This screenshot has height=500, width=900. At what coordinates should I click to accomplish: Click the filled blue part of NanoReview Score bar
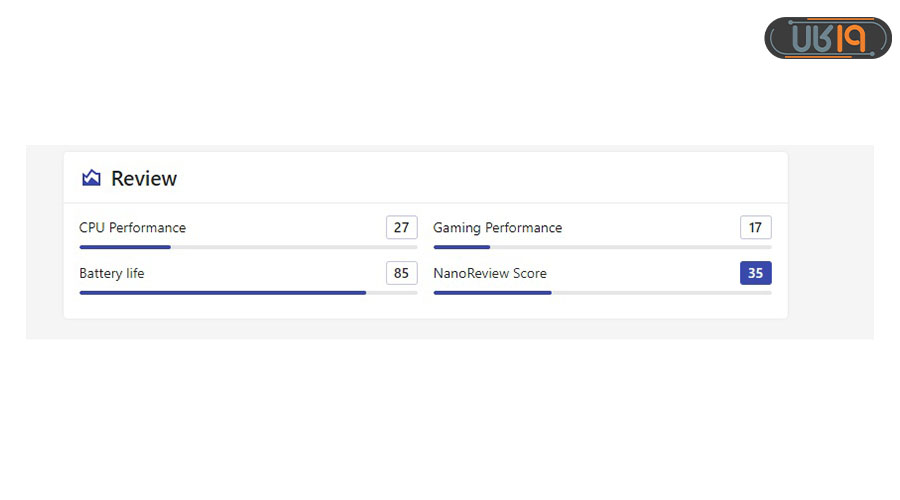pyautogui.click(x=492, y=293)
